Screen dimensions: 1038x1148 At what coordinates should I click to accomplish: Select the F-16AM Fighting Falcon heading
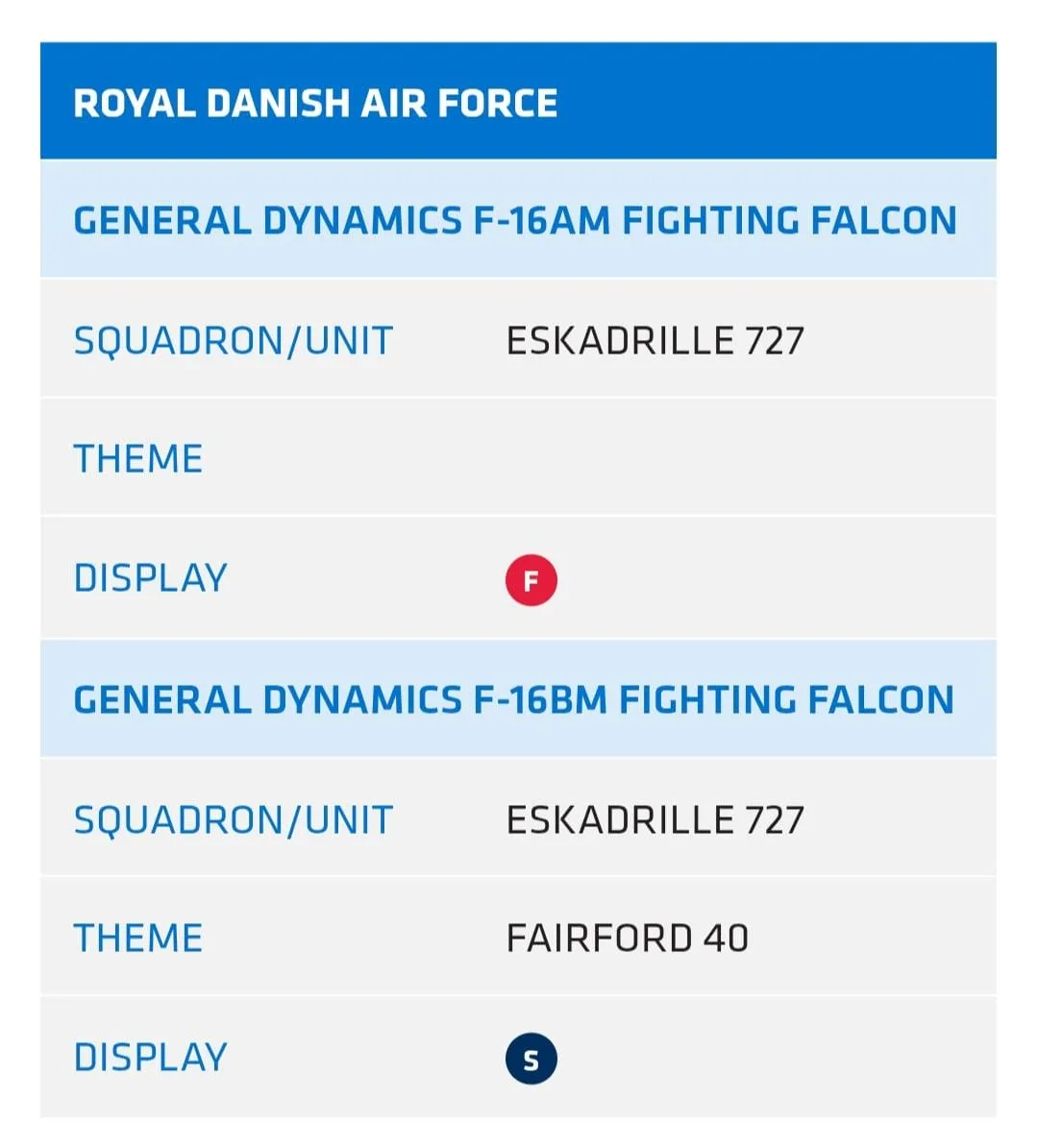515,221
